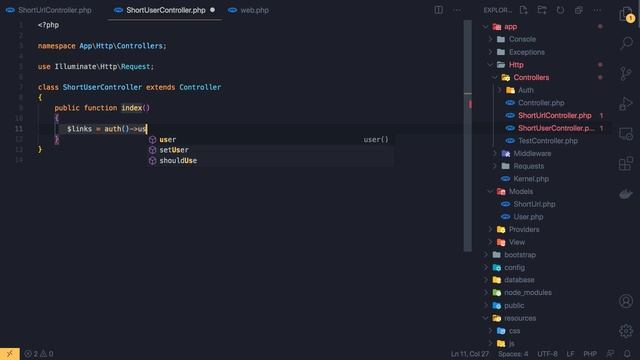Click Ln 11, Col 27 cursor position

click(x=469, y=354)
